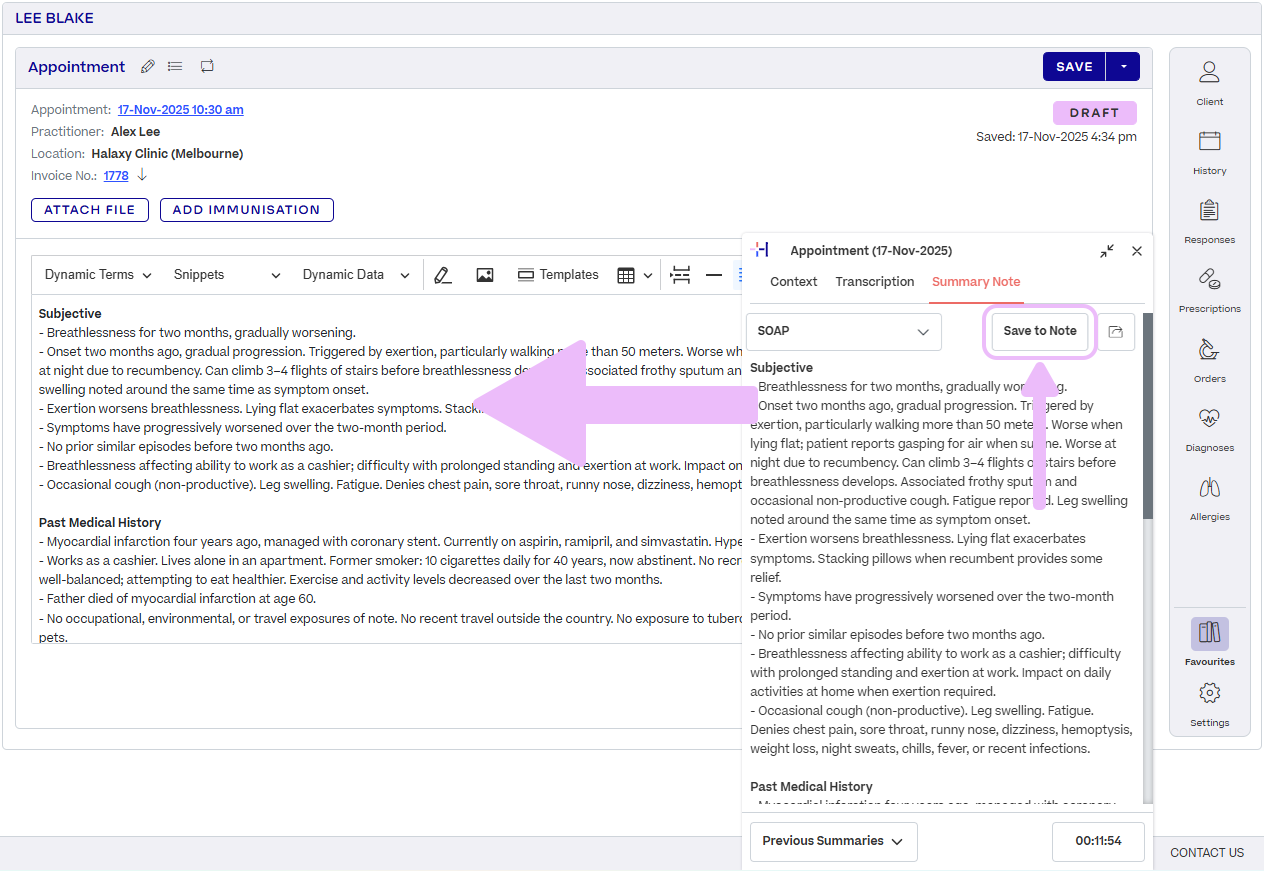This screenshot has width=1264, height=871.
Task: Expand the Snippets dropdown
Action: (x=227, y=275)
